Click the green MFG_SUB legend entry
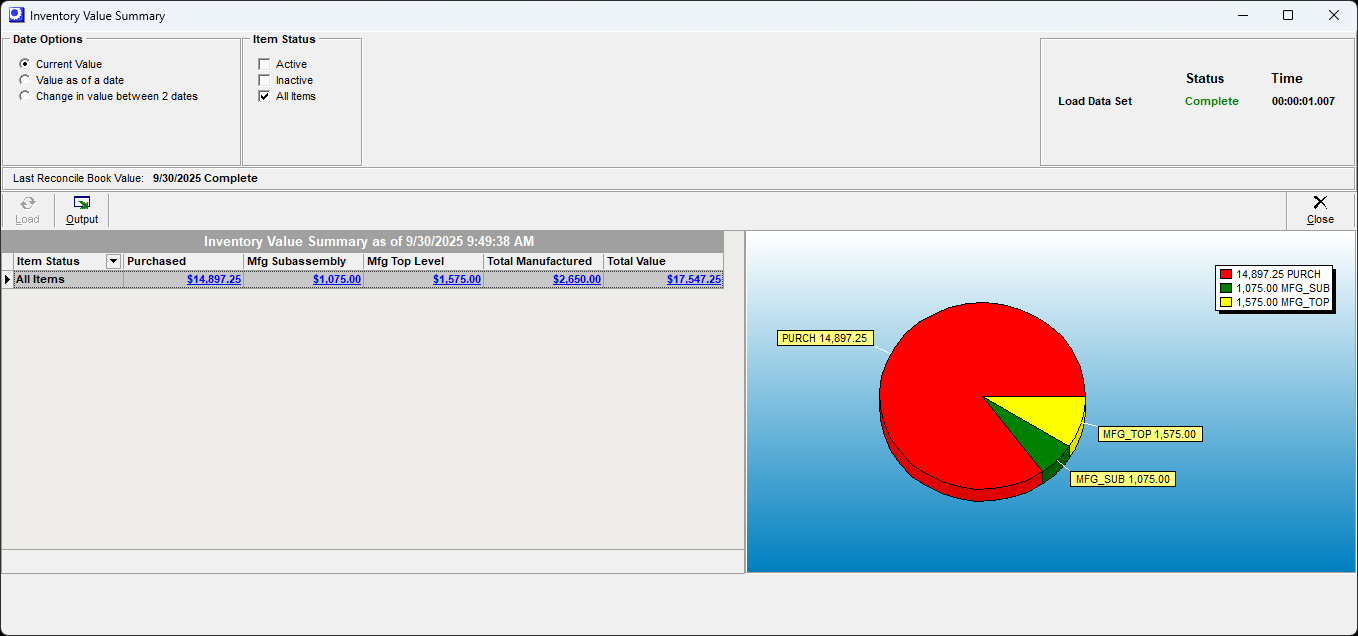This screenshot has height=636, width=1358. coord(1274,287)
